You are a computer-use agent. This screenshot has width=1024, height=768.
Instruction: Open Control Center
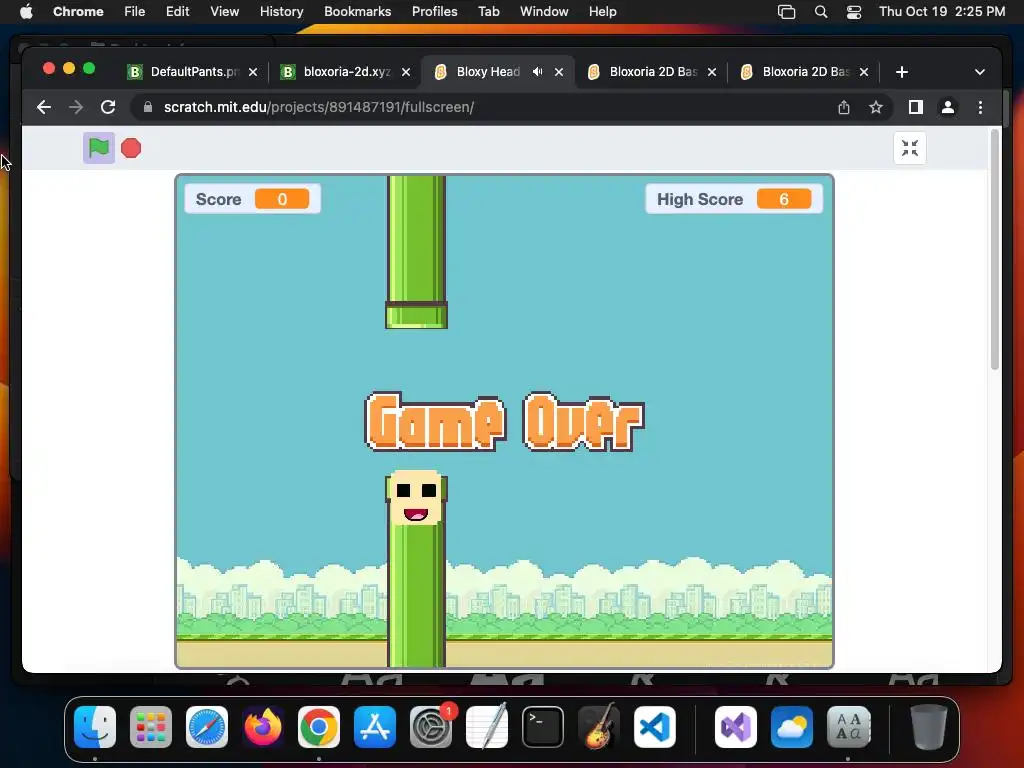854,12
